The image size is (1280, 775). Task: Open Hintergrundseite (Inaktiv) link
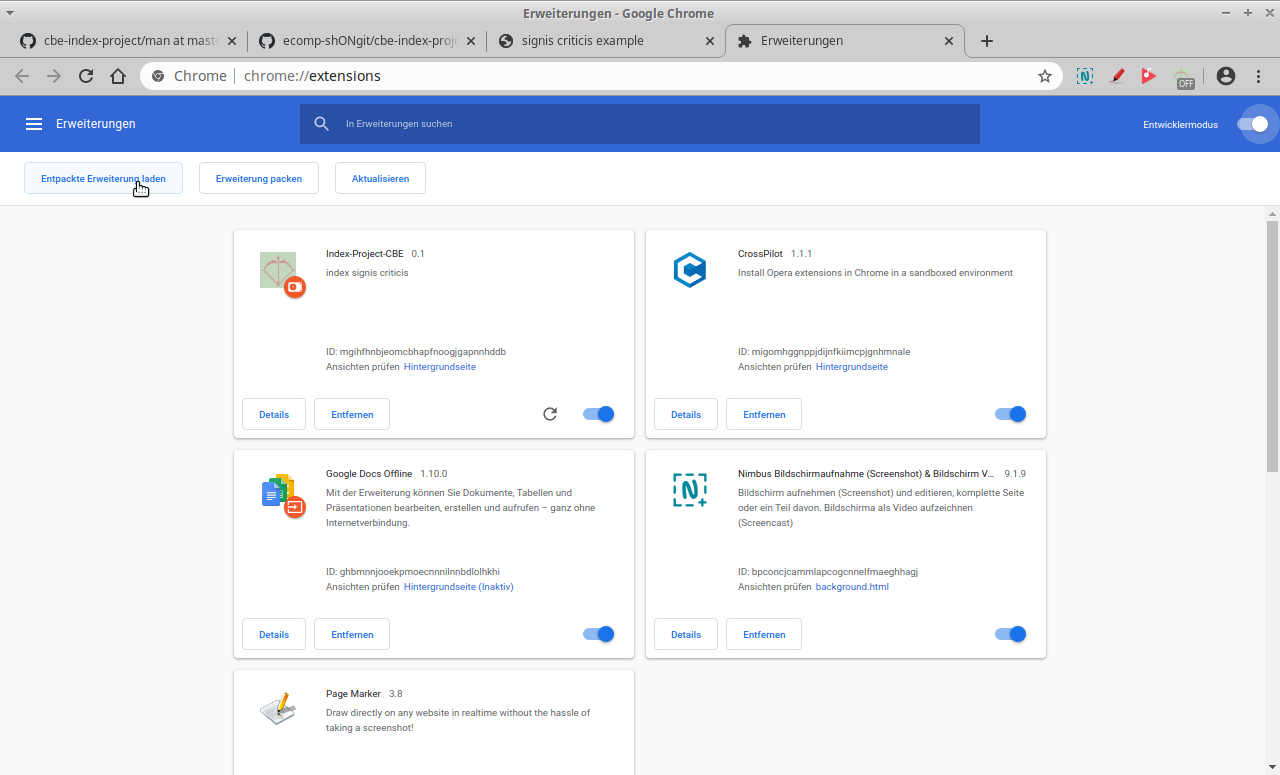coord(459,587)
